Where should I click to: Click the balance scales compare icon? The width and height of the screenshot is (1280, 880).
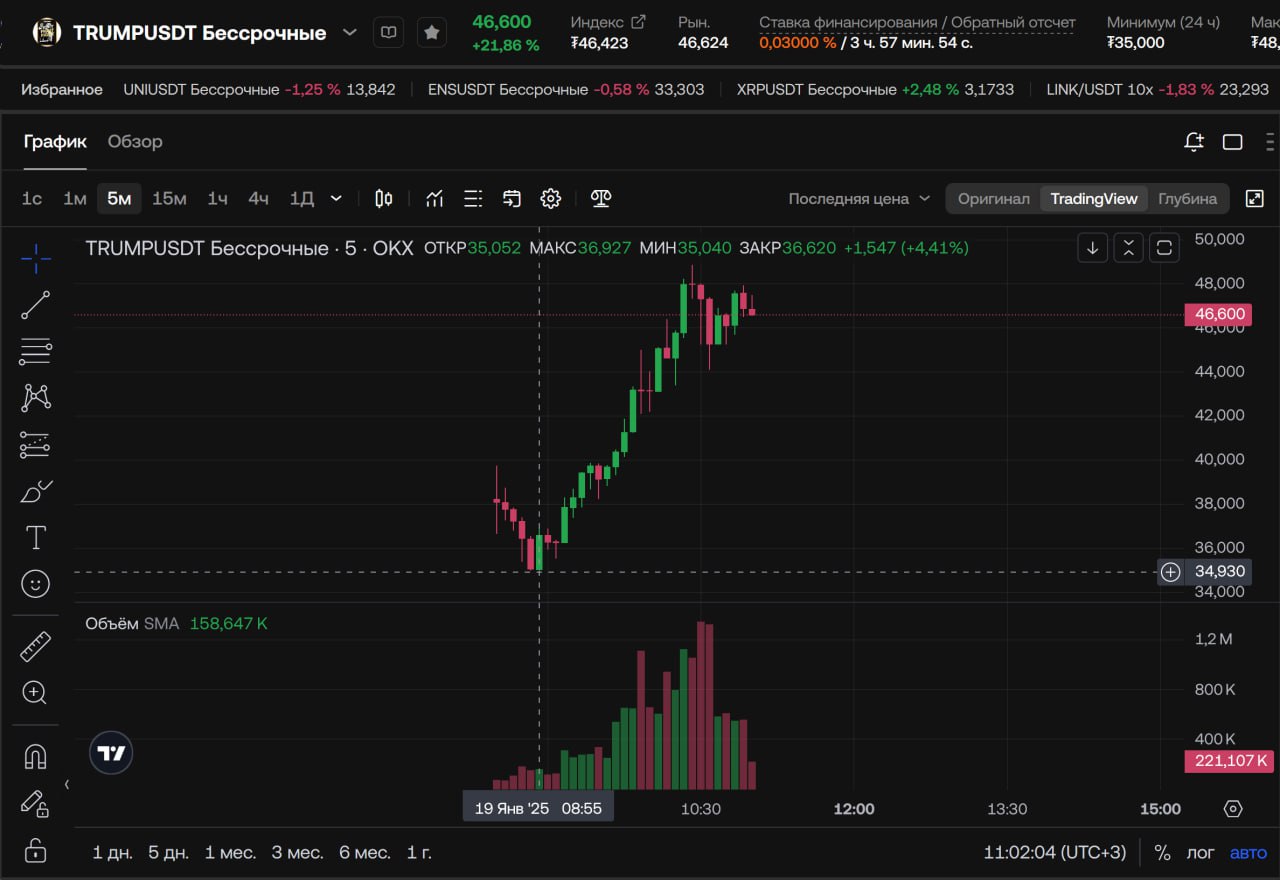(601, 199)
